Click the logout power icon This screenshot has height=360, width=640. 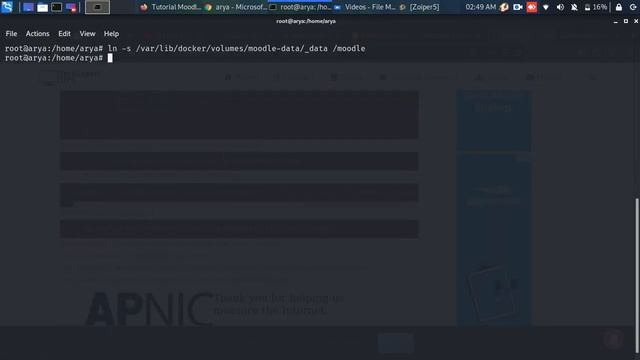(633, 7)
